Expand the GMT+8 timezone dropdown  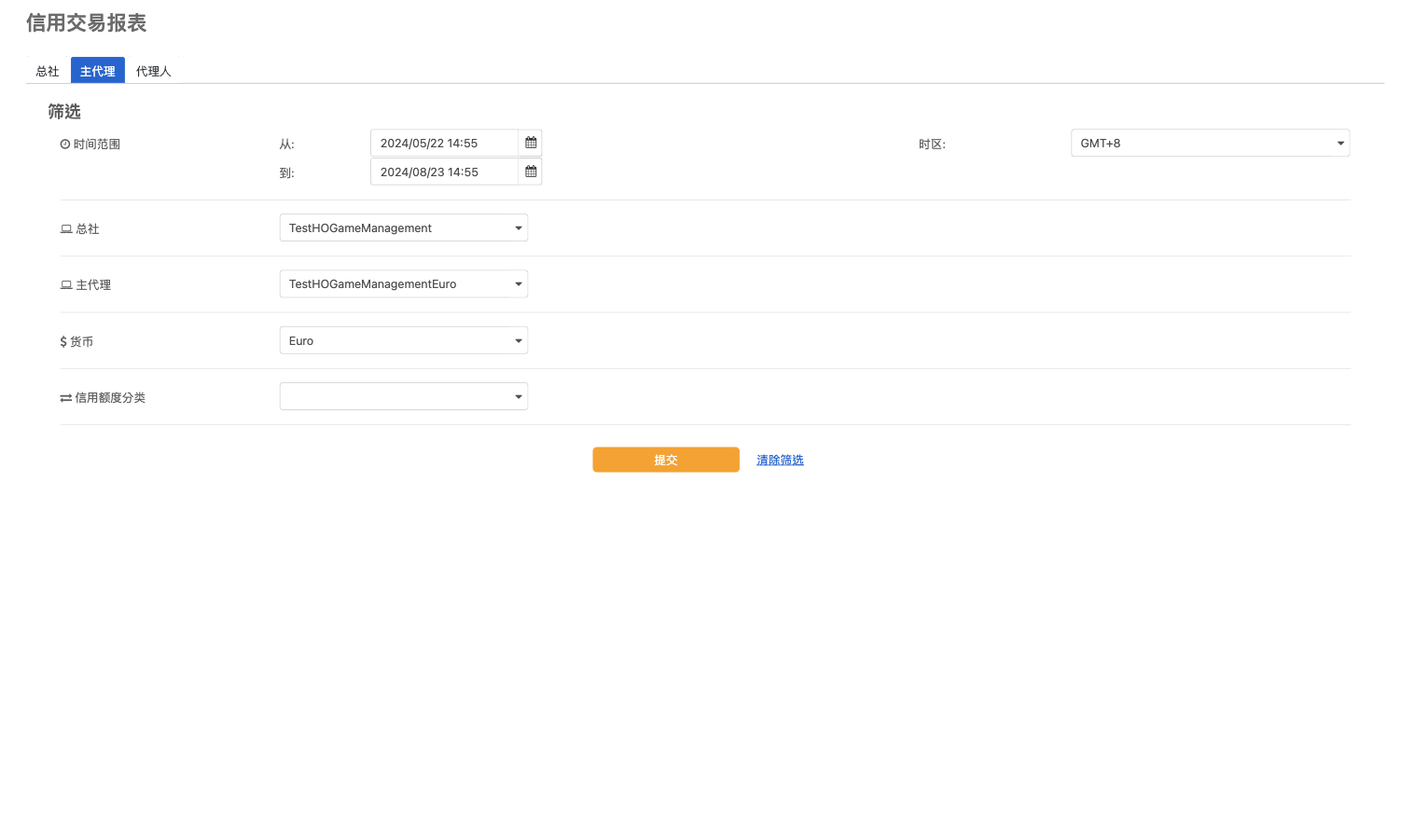pyautogui.click(x=1209, y=143)
